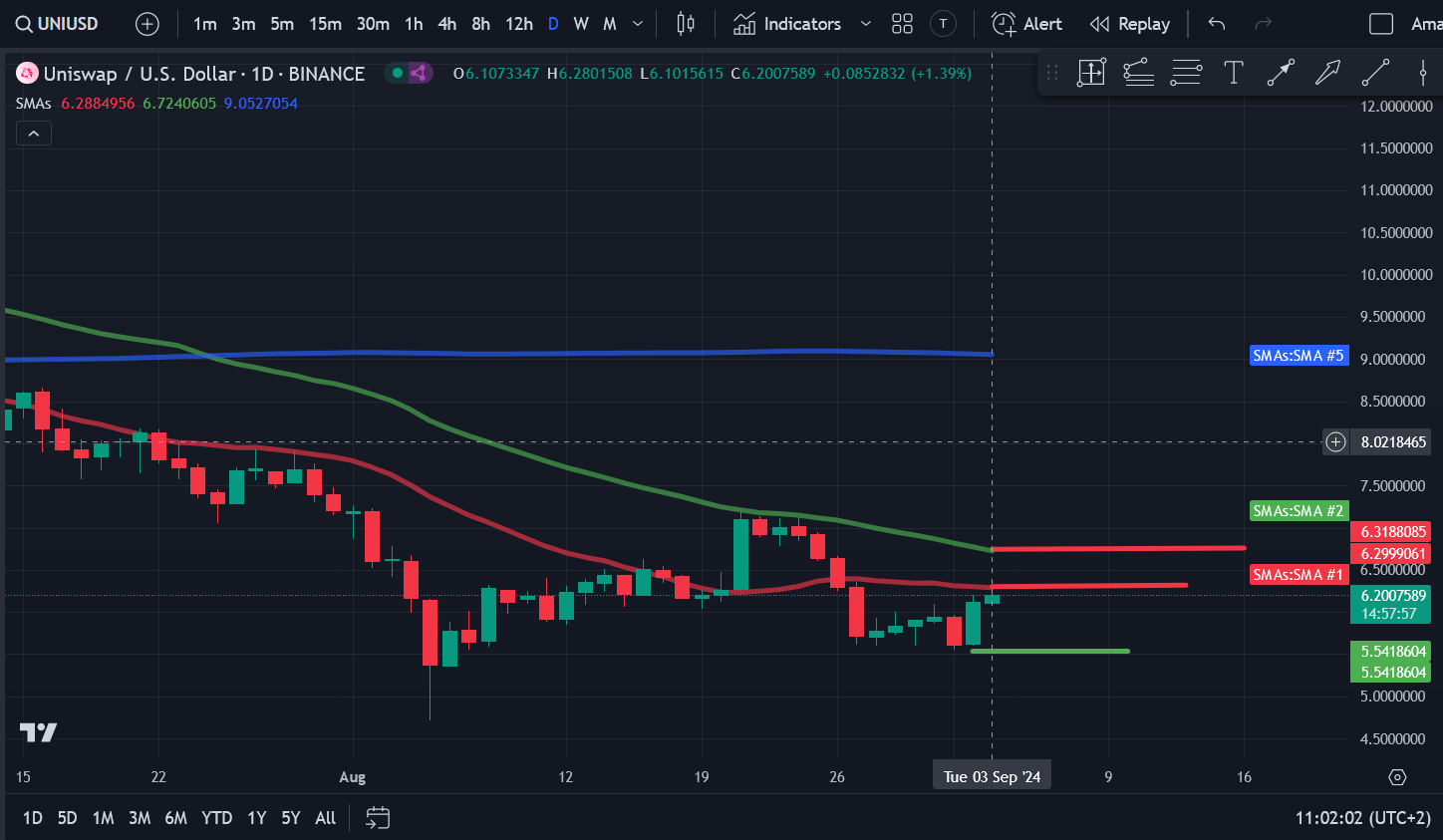Select the Text drawing tool
This screenshot has width=1443, height=840.
click(x=1234, y=72)
